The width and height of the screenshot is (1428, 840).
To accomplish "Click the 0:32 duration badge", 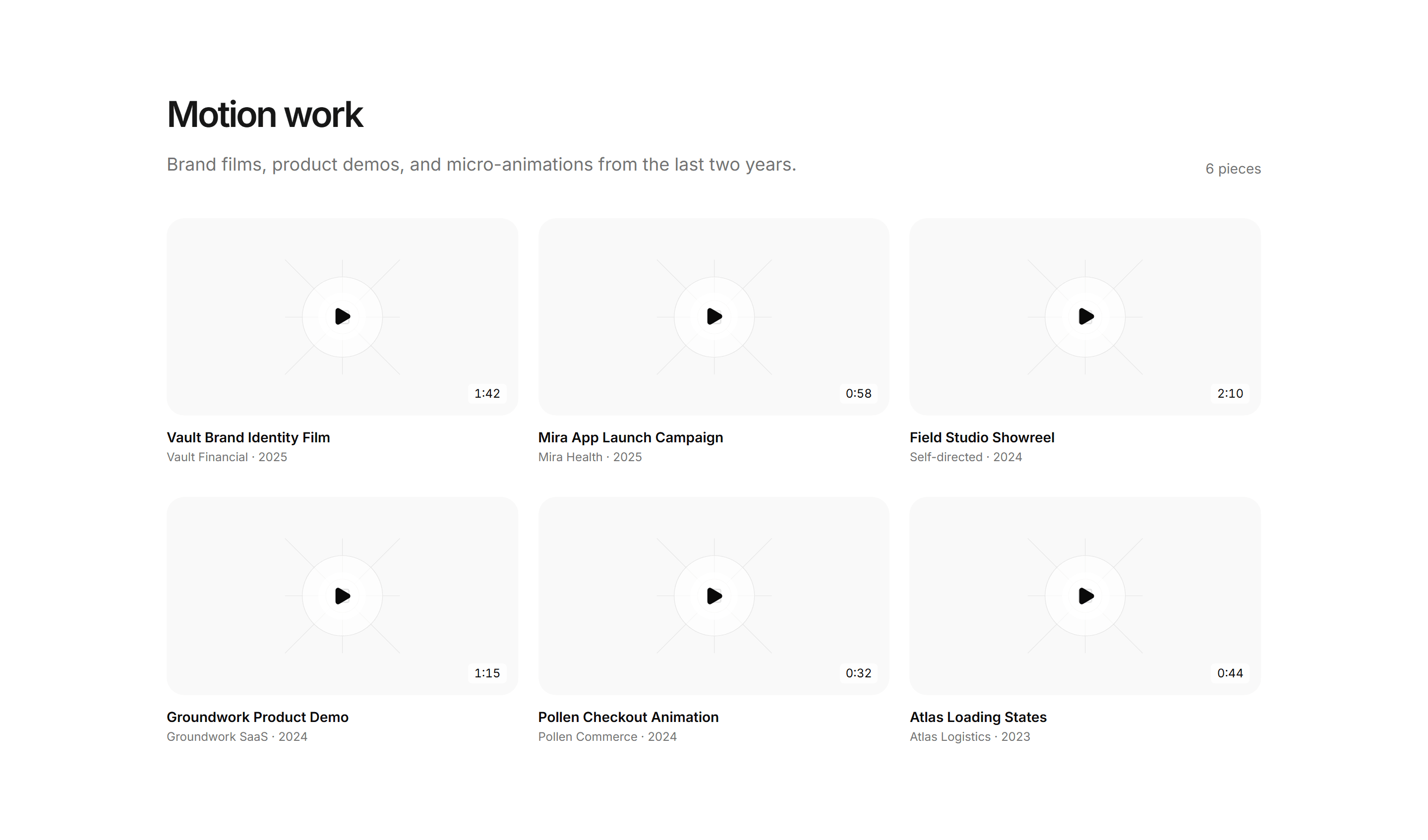I will (x=858, y=673).
